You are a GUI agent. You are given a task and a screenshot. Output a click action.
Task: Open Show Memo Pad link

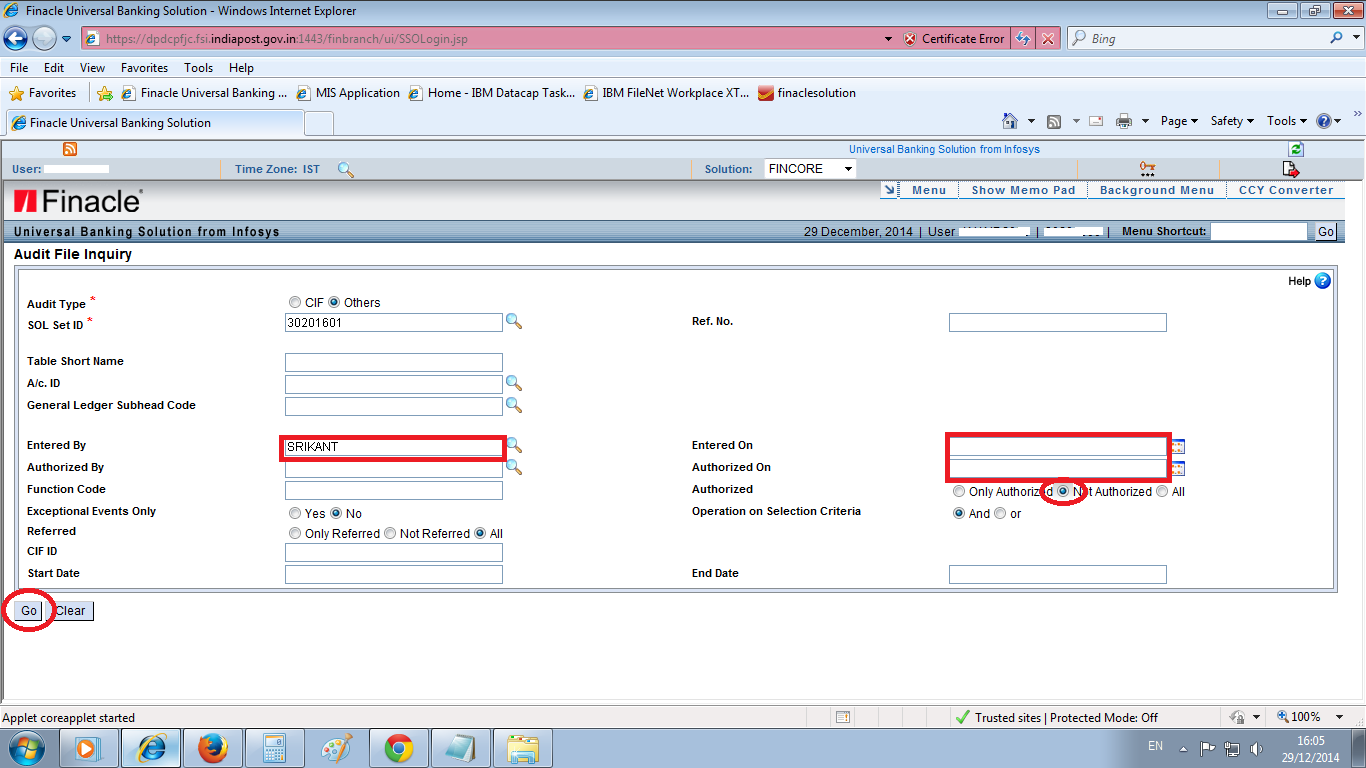[1023, 190]
